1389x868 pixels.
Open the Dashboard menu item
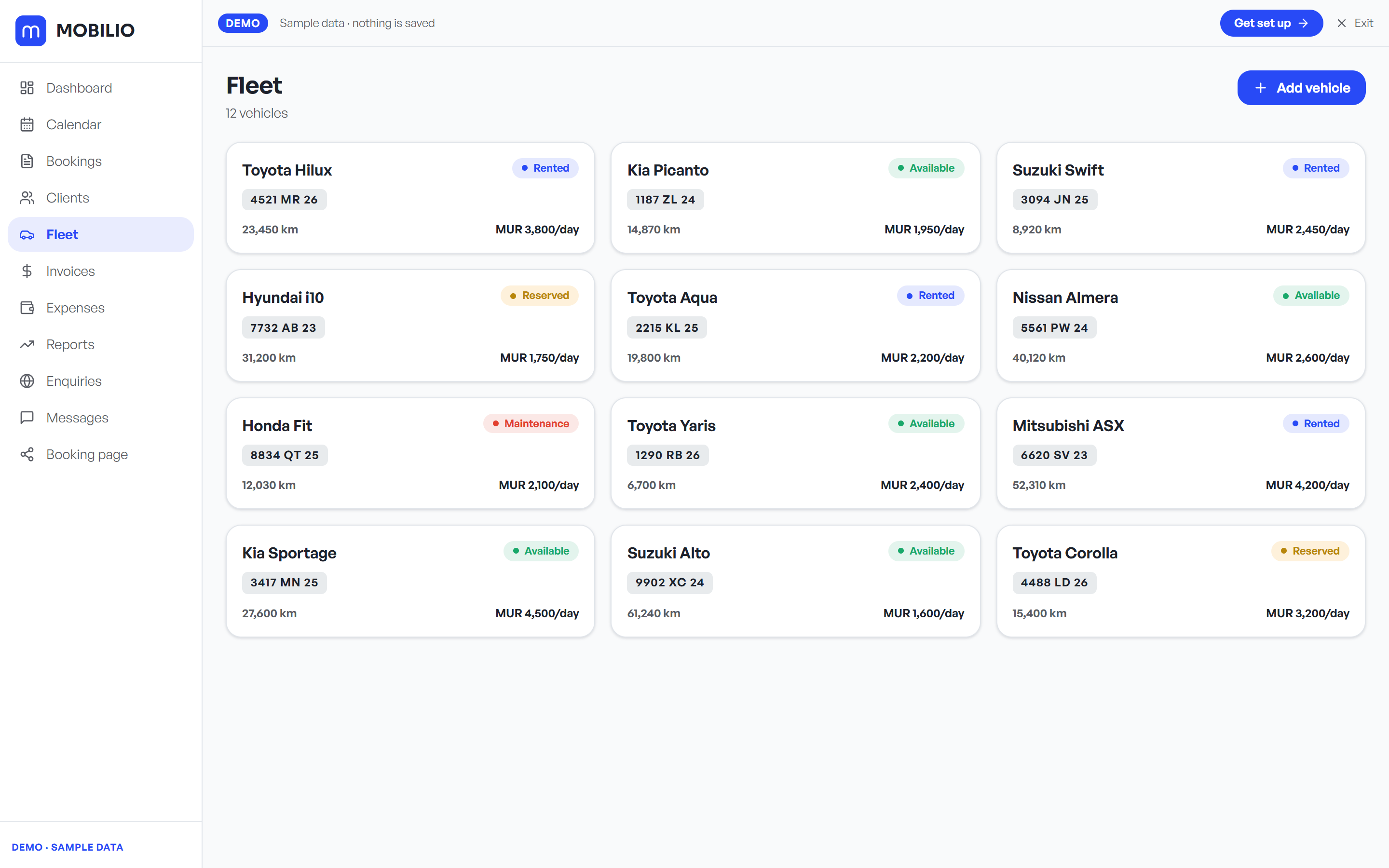[x=101, y=88]
